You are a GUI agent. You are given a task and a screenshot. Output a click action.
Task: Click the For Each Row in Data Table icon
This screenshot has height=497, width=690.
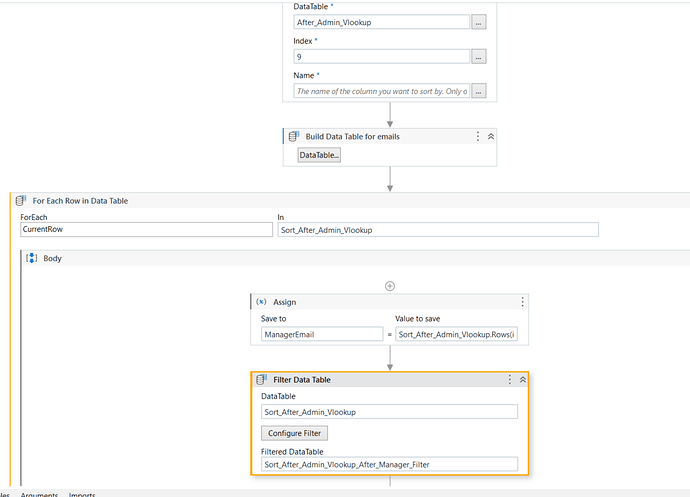click(x=21, y=201)
